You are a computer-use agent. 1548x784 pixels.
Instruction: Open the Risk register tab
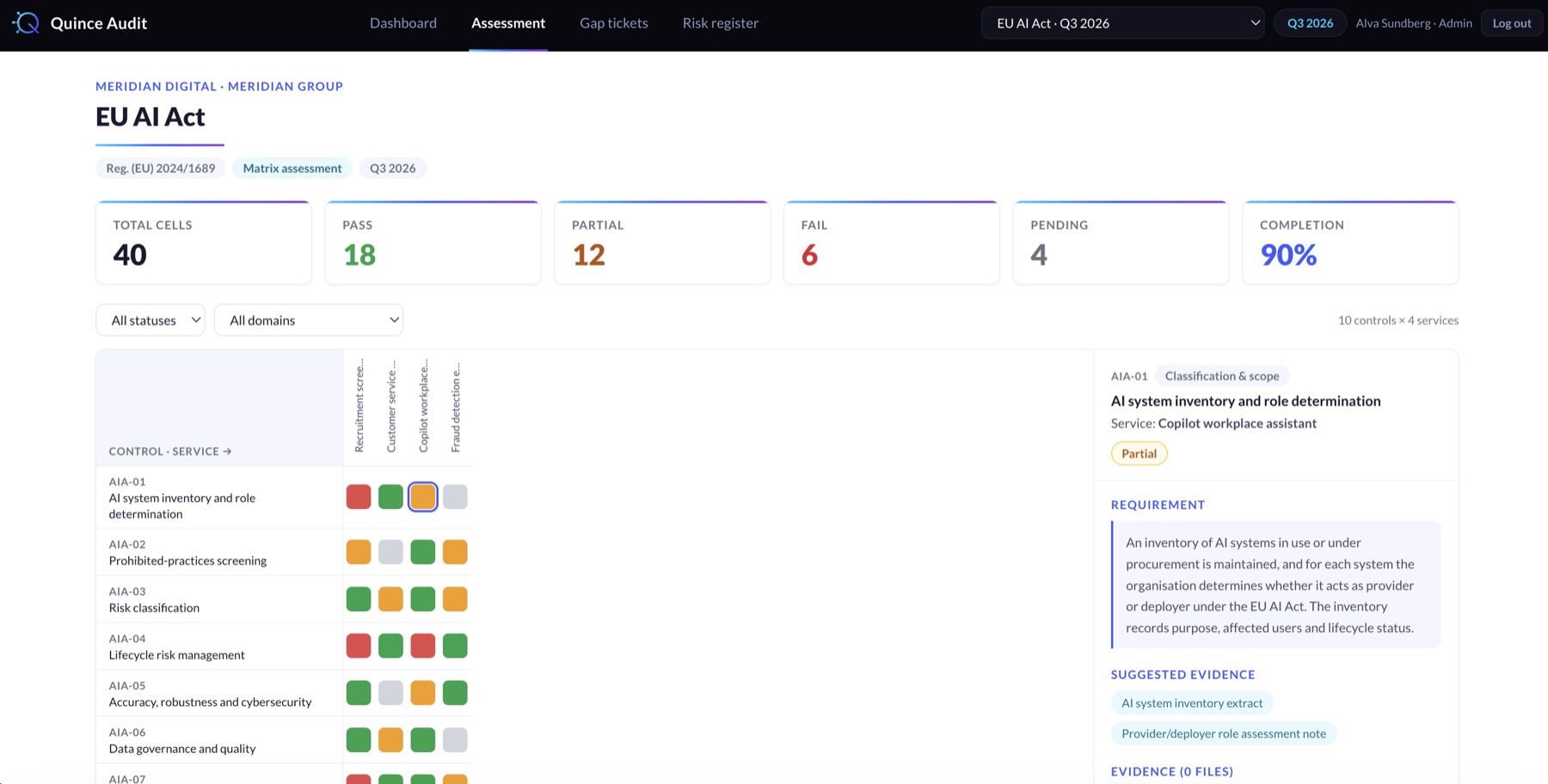[721, 23]
